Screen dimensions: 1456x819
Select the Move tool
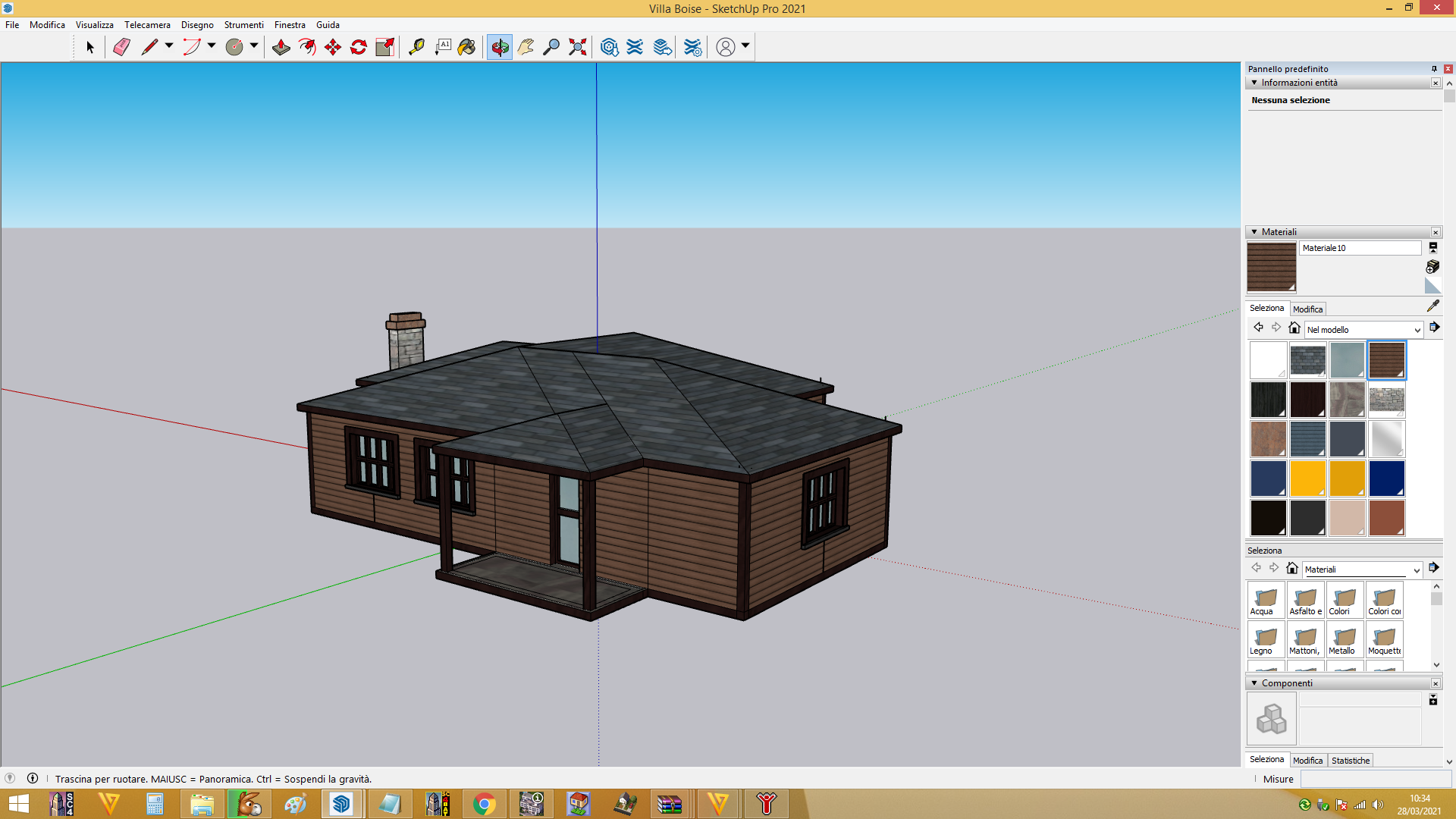(x=333, y=47)
